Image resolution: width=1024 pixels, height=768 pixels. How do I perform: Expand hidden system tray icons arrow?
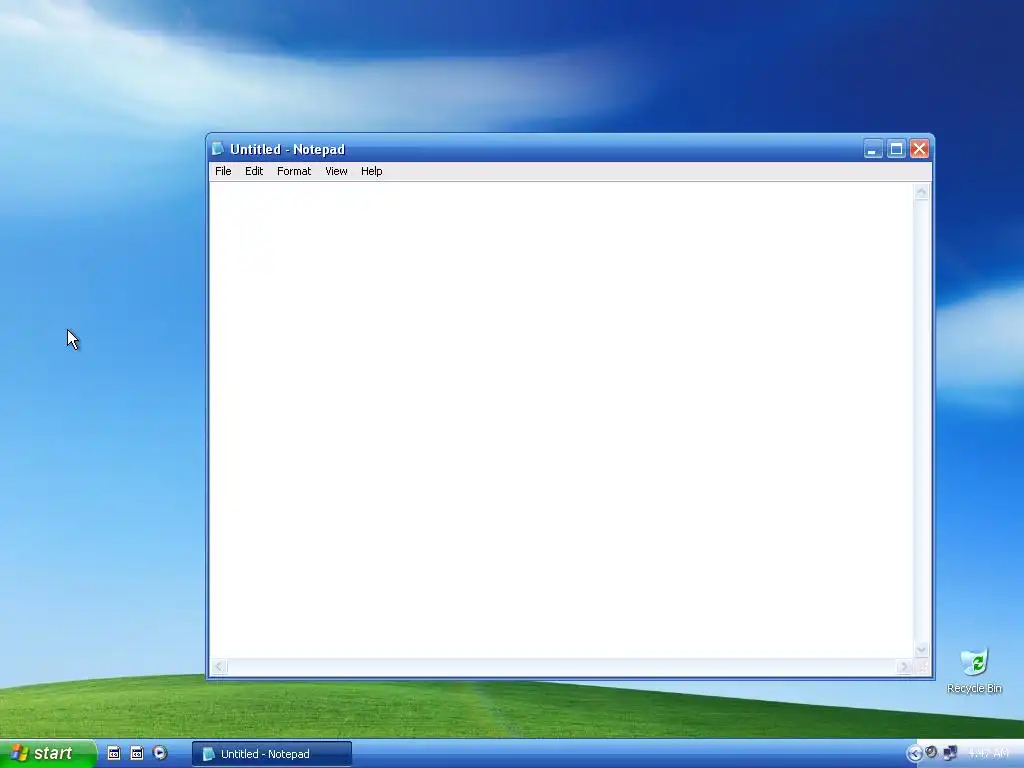(914, 754)
